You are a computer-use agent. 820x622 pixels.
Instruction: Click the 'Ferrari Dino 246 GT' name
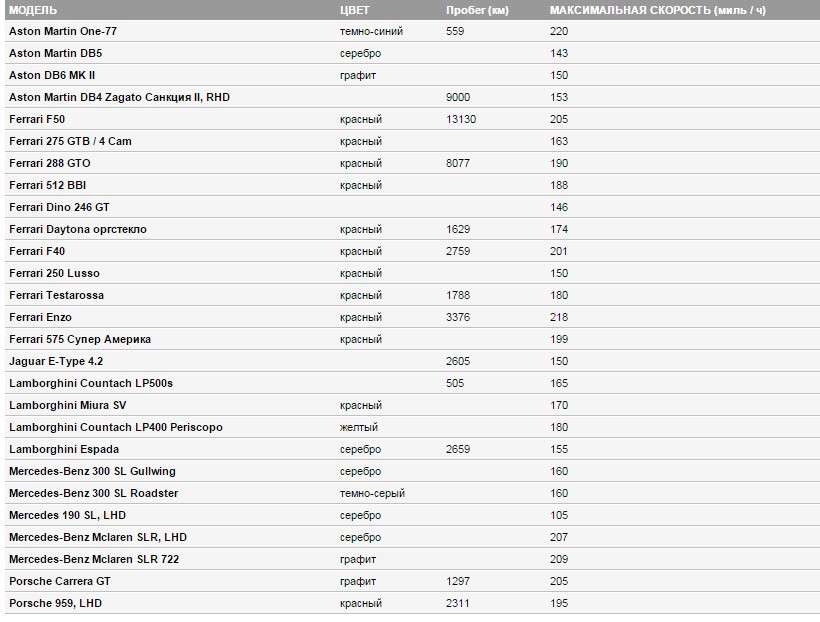(59, 207)
